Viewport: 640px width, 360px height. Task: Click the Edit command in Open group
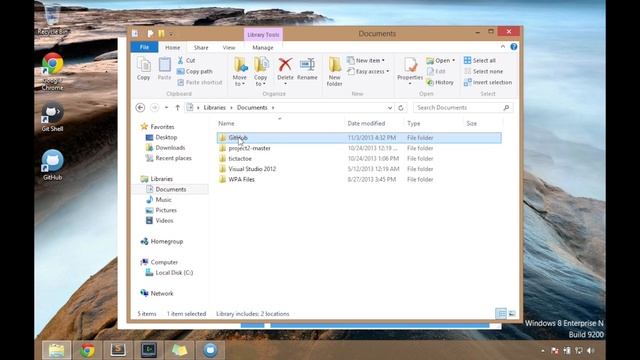pyautogui.click(x=436, y=71)
